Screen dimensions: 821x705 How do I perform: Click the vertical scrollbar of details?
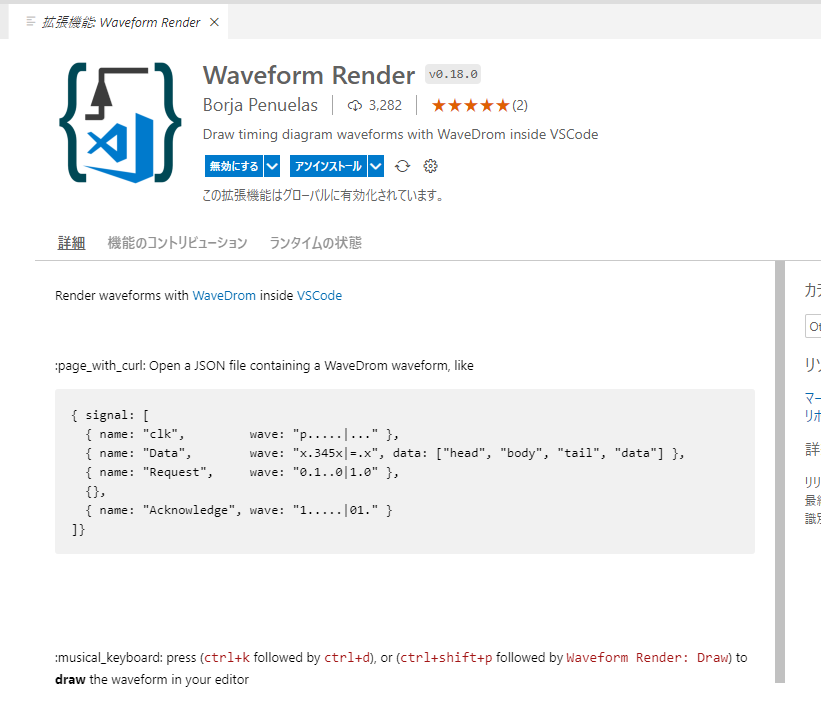(780, 471)
